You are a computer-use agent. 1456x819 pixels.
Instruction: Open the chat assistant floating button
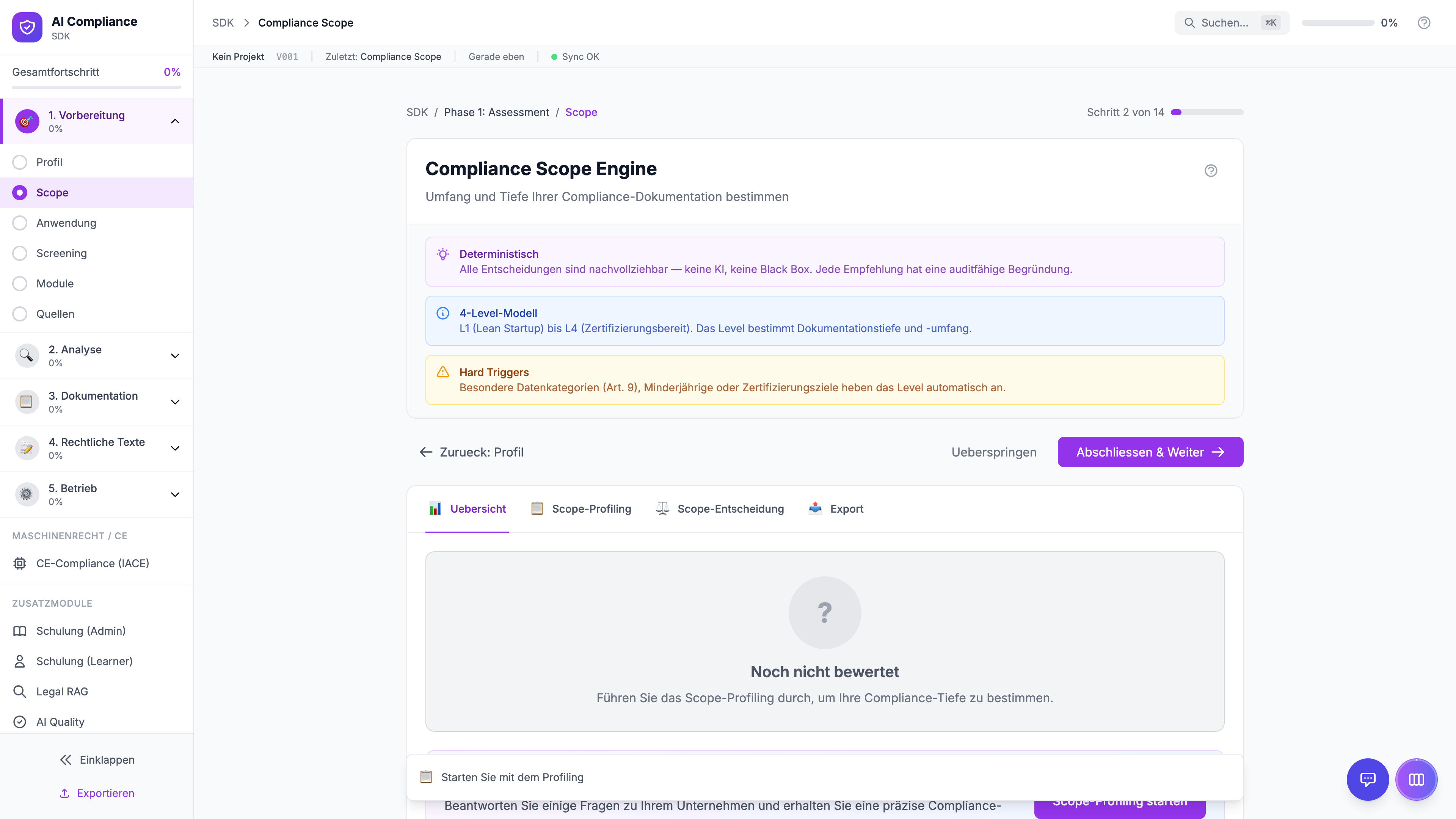pyautogui.click(x=1367, y=780)
